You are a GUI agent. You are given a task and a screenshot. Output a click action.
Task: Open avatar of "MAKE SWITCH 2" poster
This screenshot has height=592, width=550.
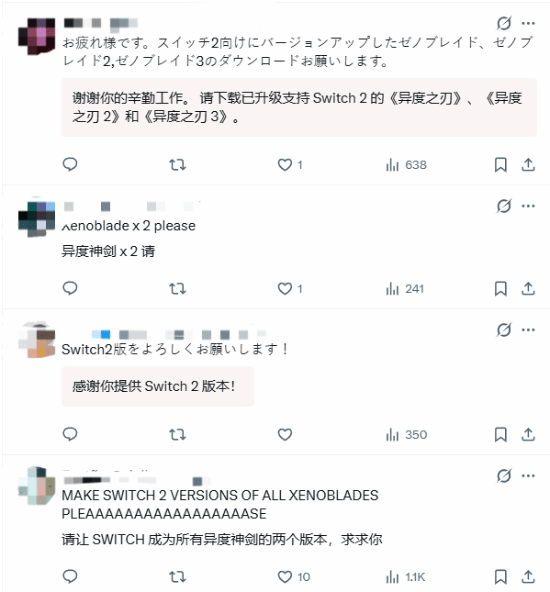coord(37,486)
